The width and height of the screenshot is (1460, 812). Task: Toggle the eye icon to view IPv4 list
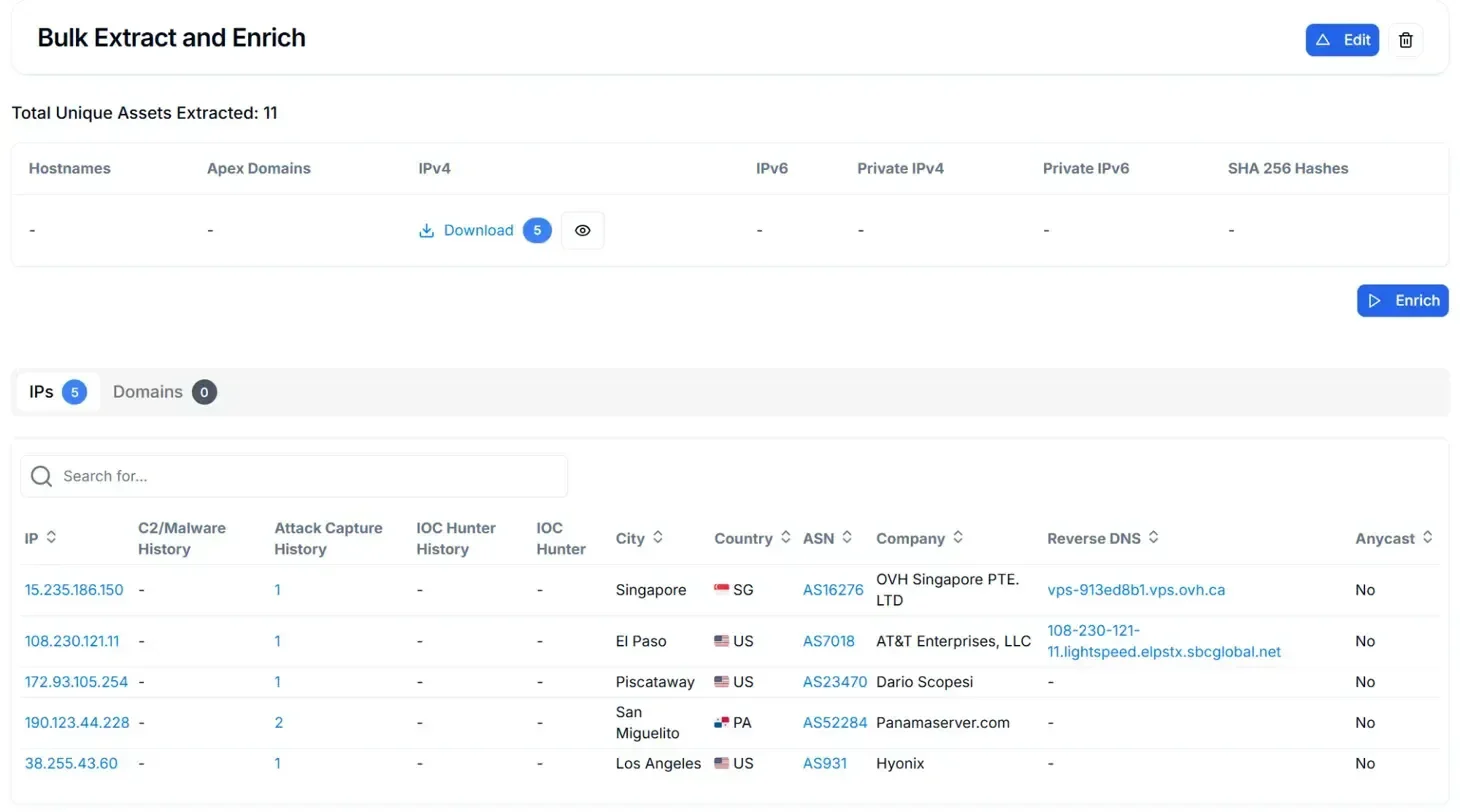tap(583, 230)
